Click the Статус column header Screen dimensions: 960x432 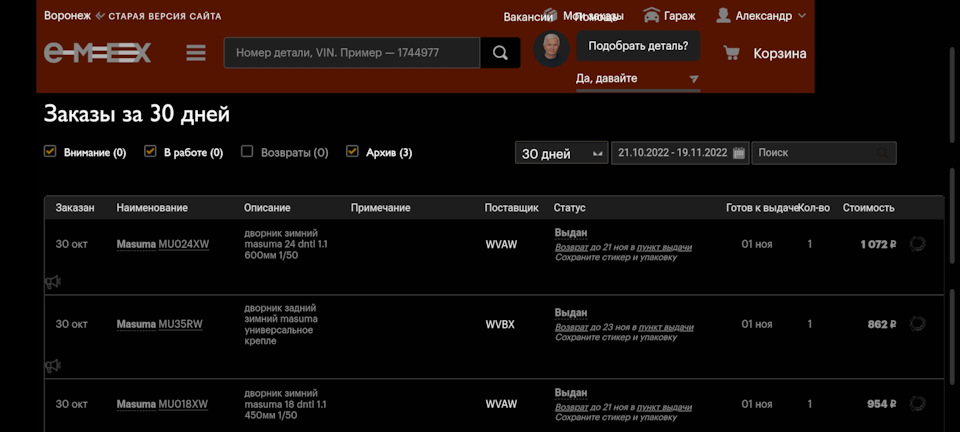coord(569,208)
